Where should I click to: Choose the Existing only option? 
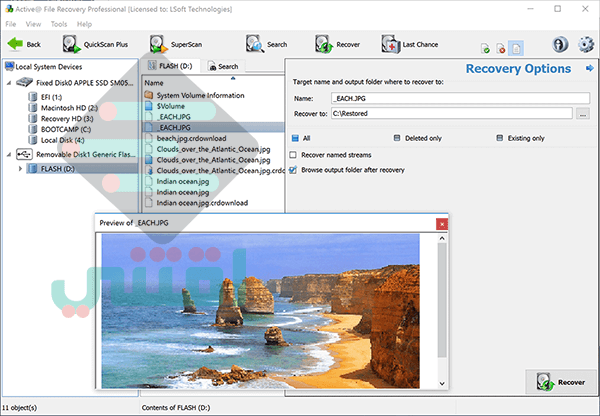pyautogui.click(x=520, y=138)
